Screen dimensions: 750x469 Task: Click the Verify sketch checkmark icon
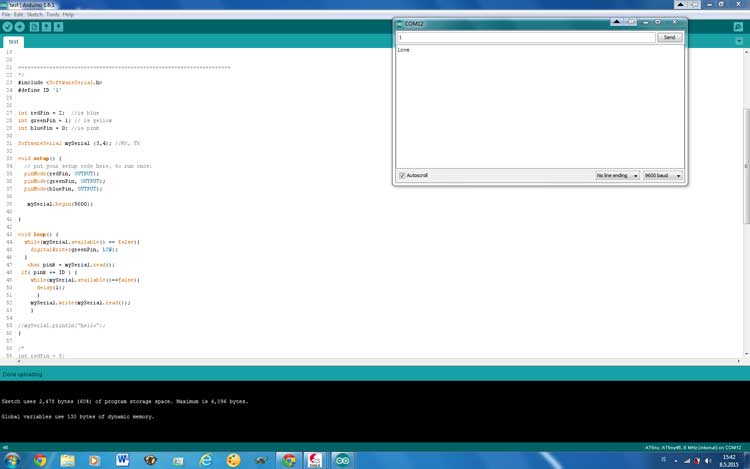pos(7,27)
